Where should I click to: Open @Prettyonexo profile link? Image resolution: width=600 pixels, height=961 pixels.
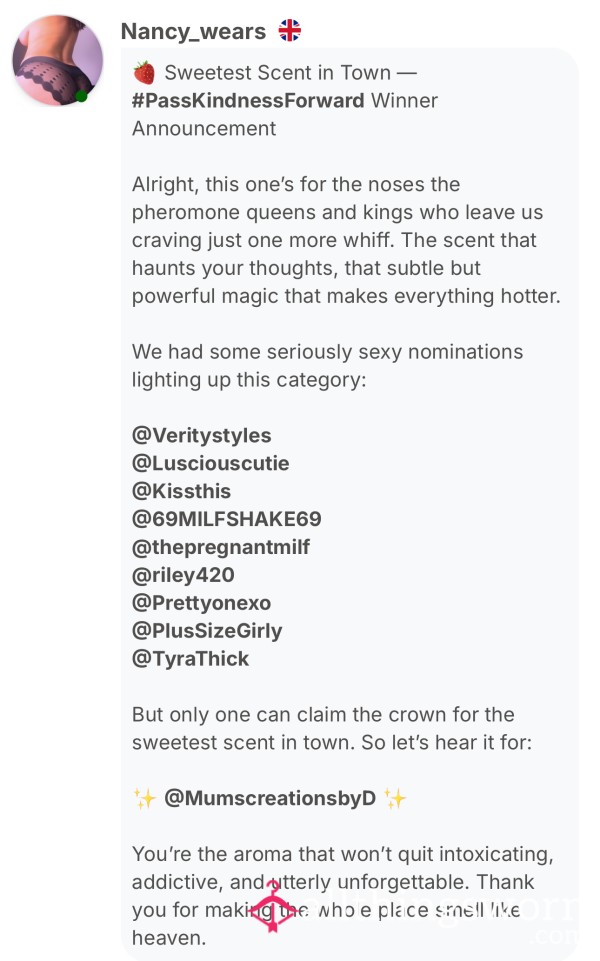pos(201,603)
